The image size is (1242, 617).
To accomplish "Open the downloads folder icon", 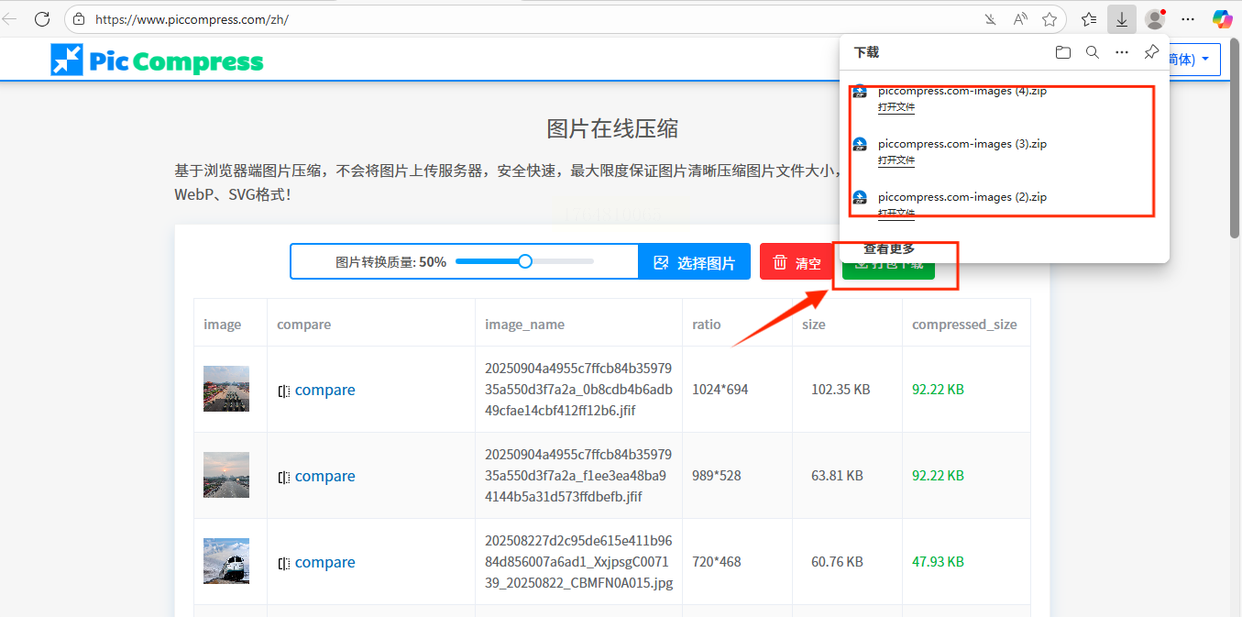I will [x=1063, y=52].
